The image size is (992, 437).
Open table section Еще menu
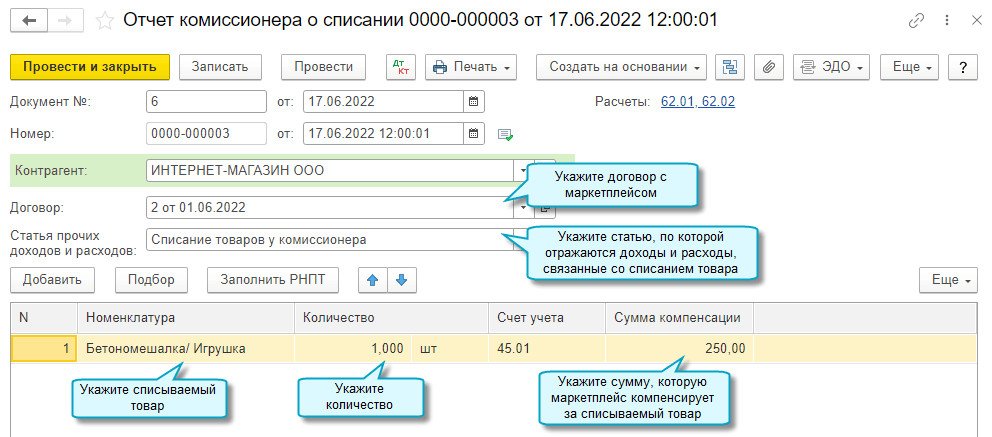pos(948,280)
